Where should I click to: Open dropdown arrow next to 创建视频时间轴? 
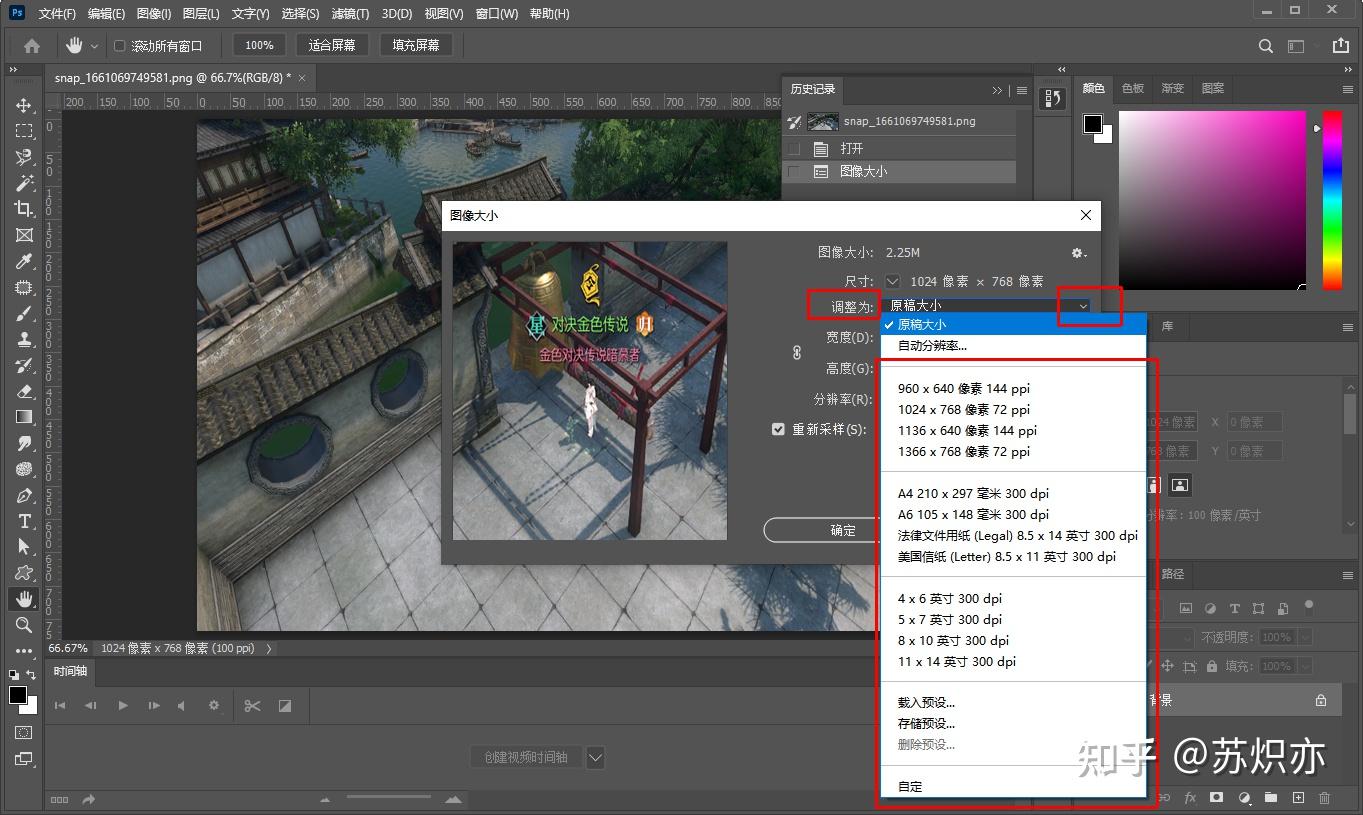tap(595, 757)
